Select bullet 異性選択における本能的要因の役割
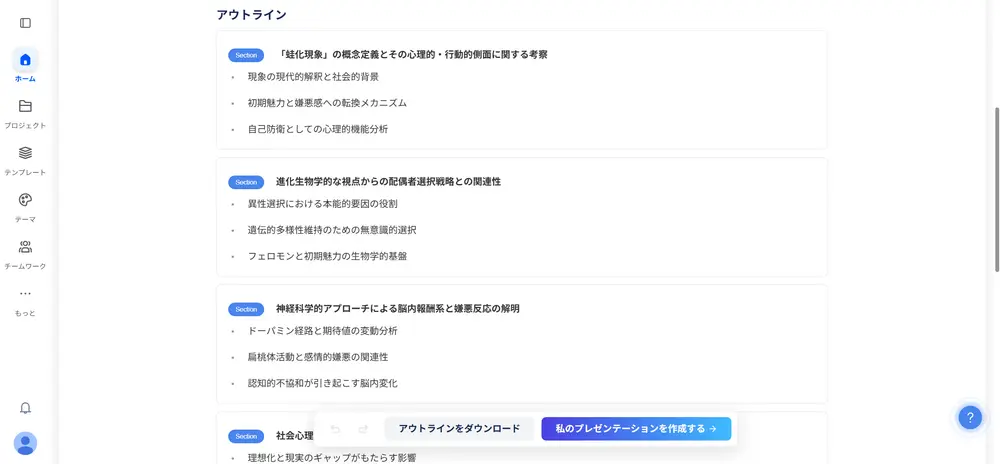This screenshot has width=1000, height=464. [x=323, y=204]
